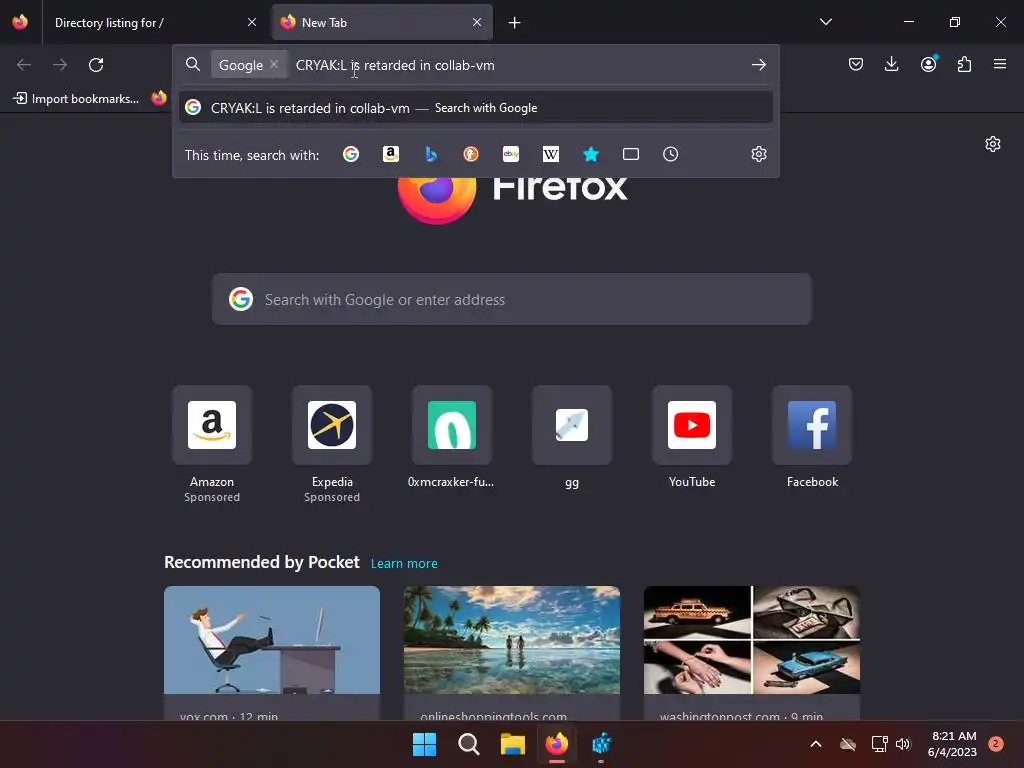
Task: Search history using the clock icon
Action: tap(671, 154)
